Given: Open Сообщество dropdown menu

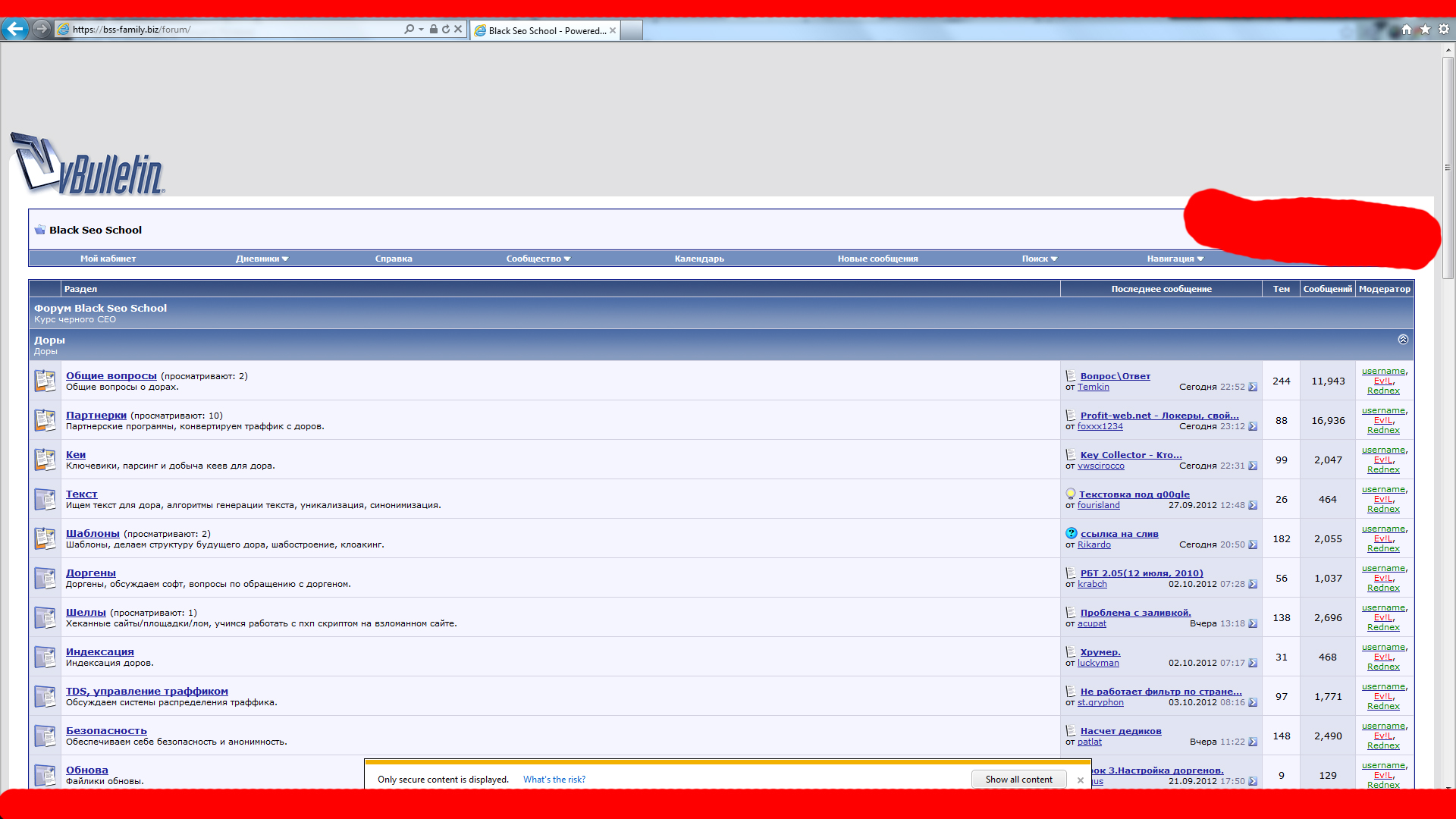Looking at the screenshot, I should coord(538,259).
